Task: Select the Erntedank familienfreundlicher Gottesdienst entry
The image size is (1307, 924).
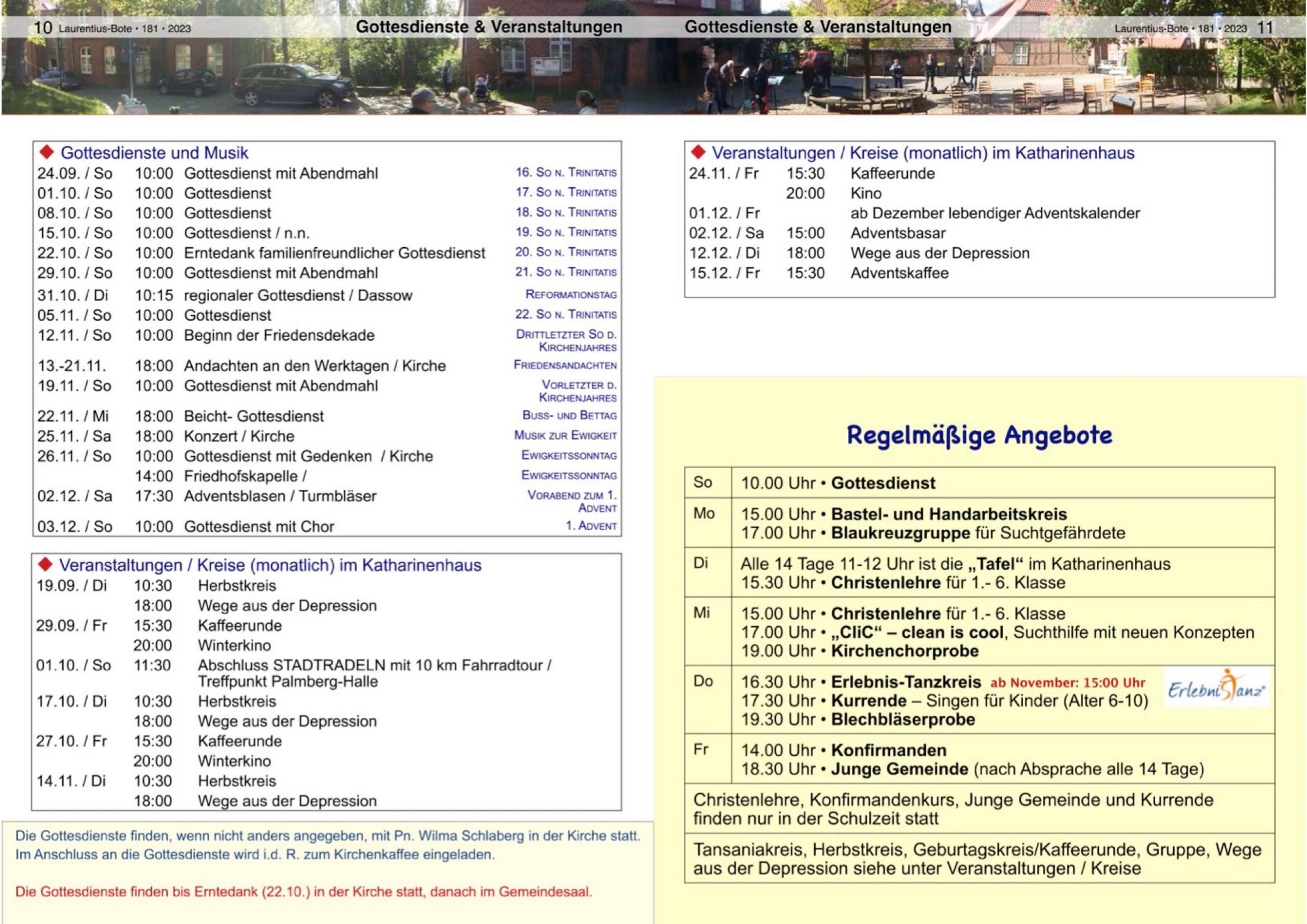Action: pos(334,253)
